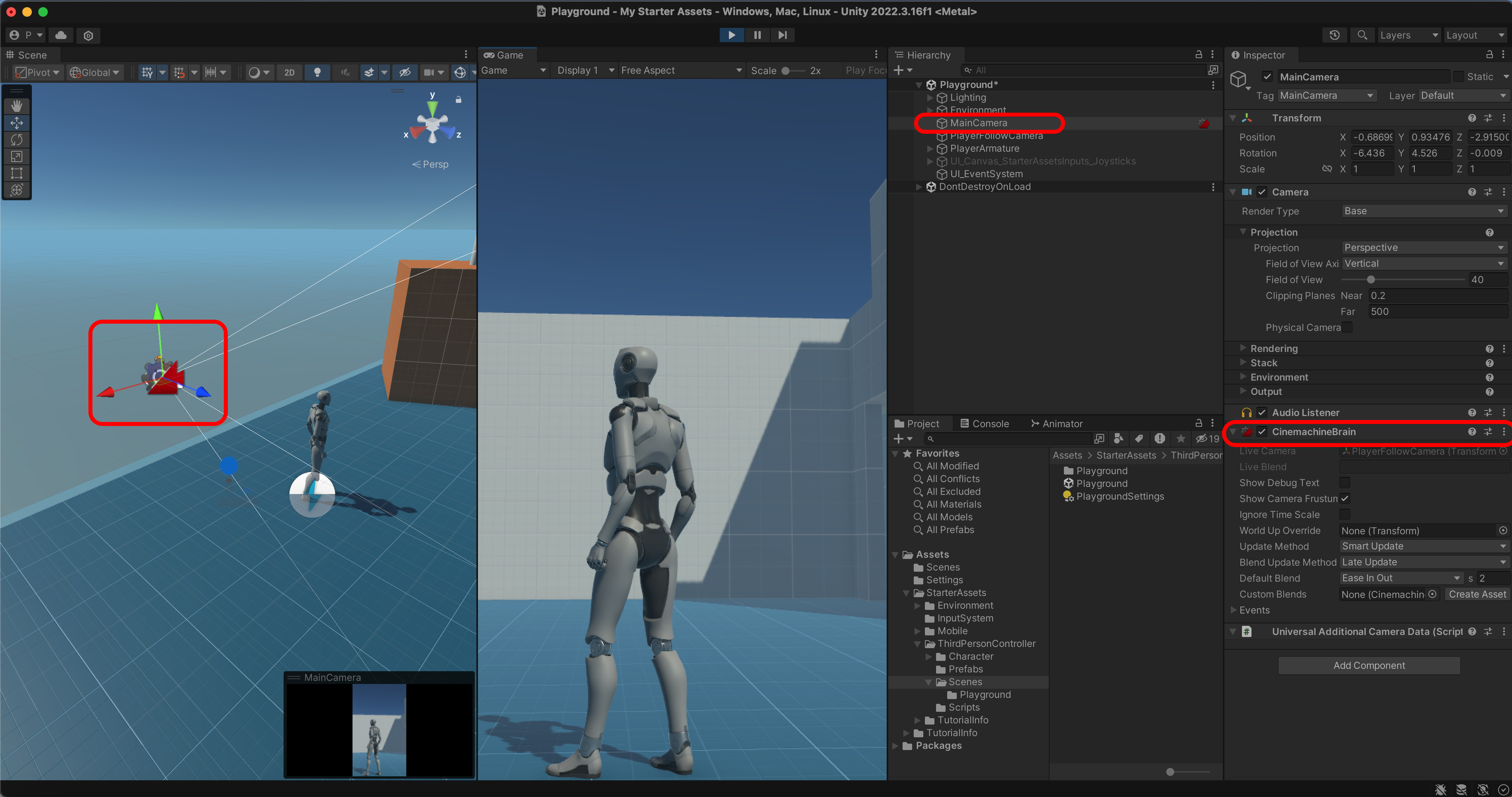Select the Rotate tool in Scene toolbar
This screenshot has width=1512, height=797.
(16, 140)
